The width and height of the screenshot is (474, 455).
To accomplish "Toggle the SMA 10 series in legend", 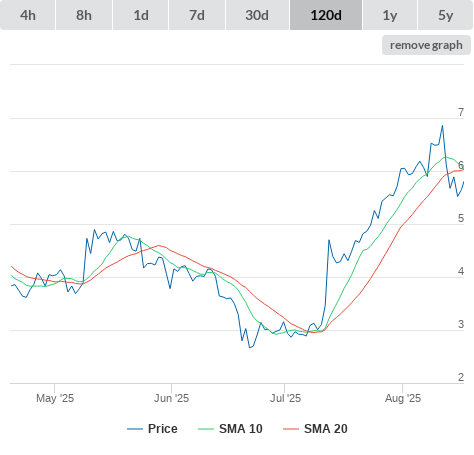I will (230, 429).
